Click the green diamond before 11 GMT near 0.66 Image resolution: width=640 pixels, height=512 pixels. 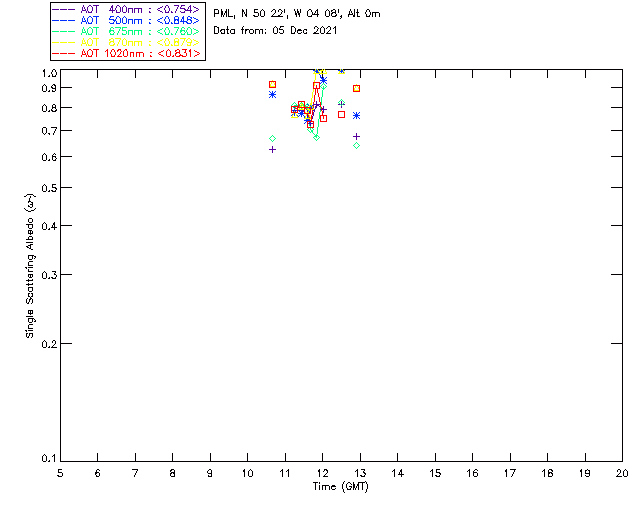click(x=273, y=139)
